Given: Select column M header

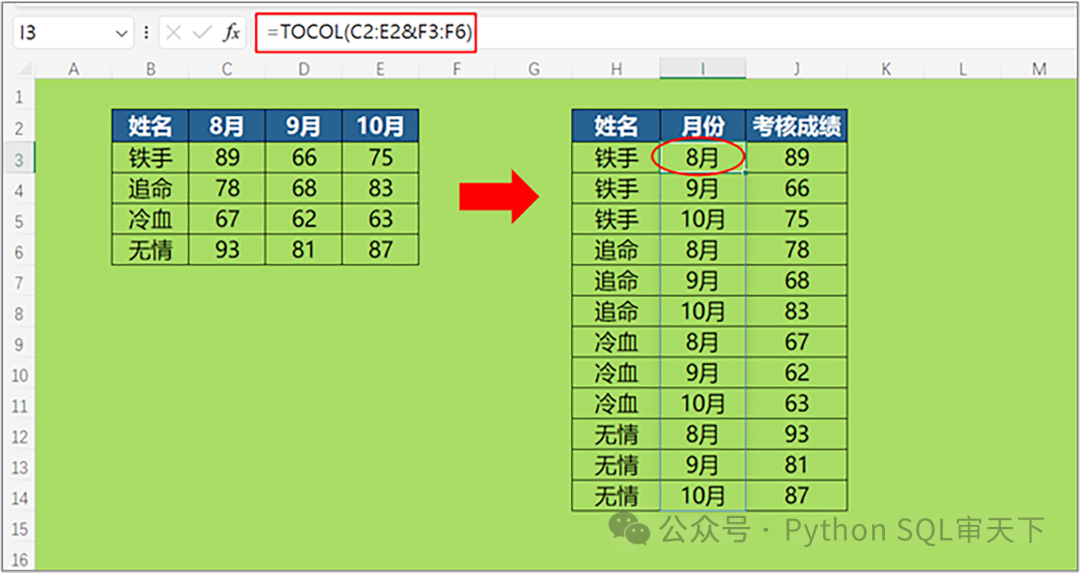Looking at the screenshot, I should 1039,68.
